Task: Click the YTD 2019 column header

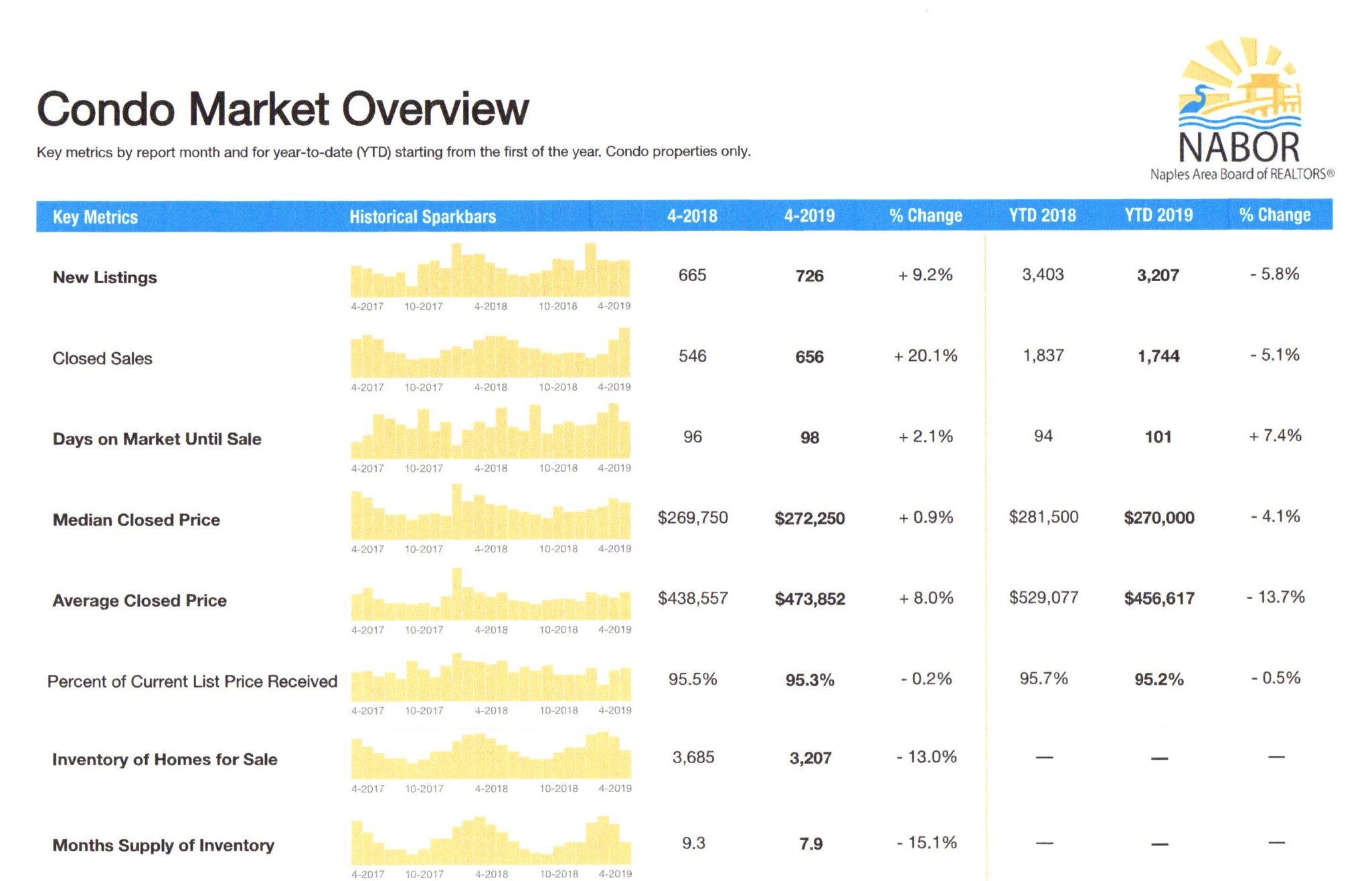Action: pyautogui.click(x=1159, y=216)
